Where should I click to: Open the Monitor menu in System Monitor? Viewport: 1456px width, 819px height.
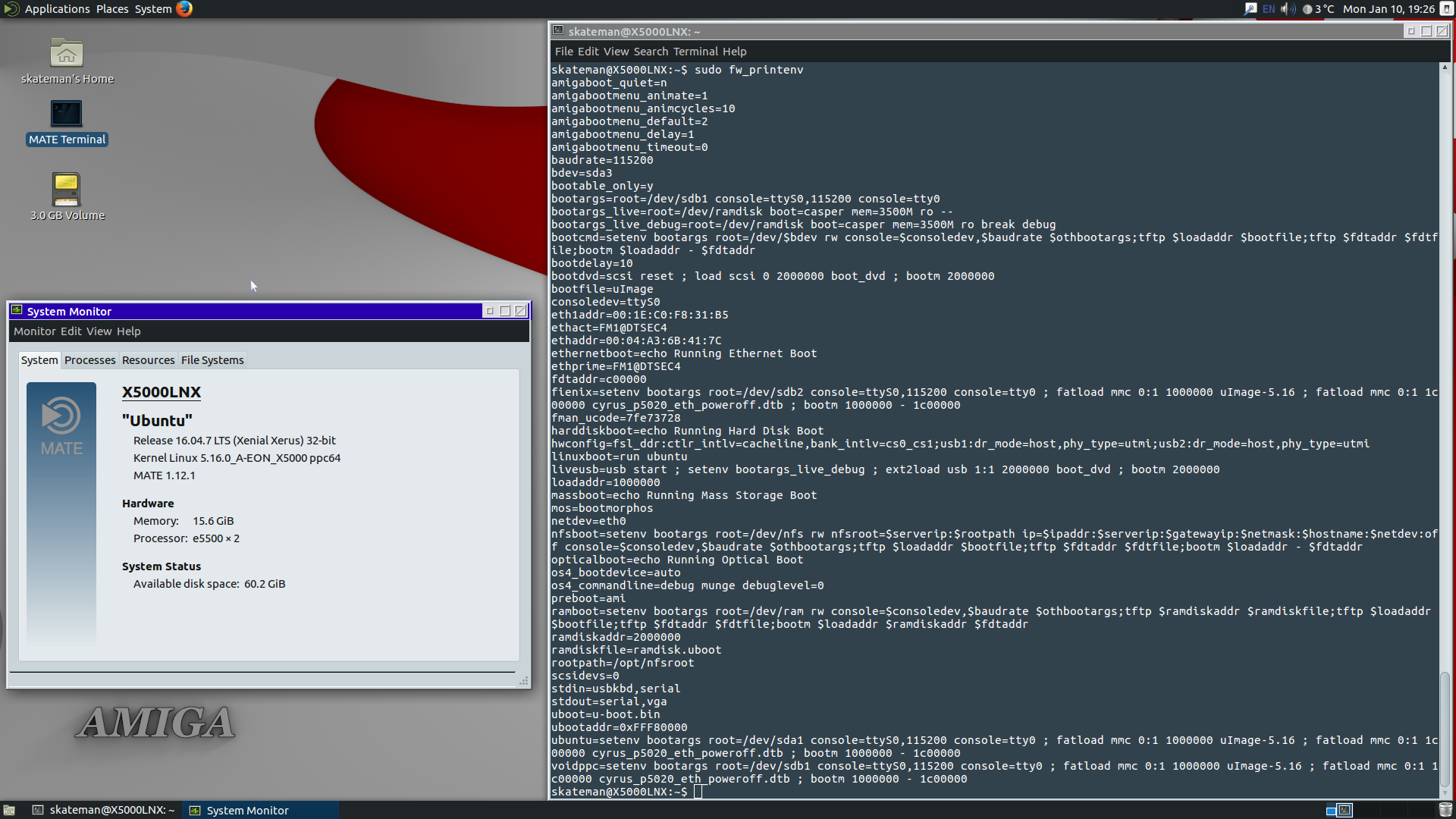[35, 331]
